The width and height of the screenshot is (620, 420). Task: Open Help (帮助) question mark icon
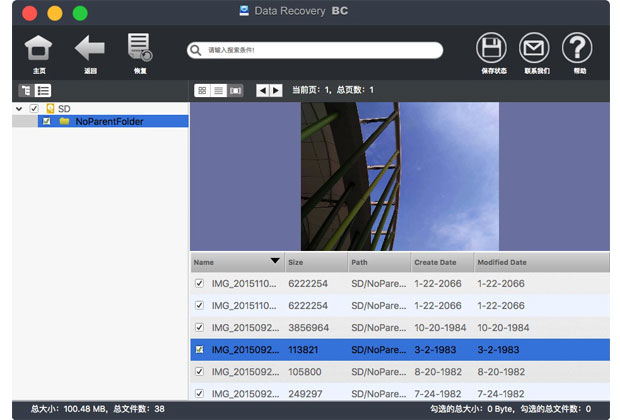point(577,48)
